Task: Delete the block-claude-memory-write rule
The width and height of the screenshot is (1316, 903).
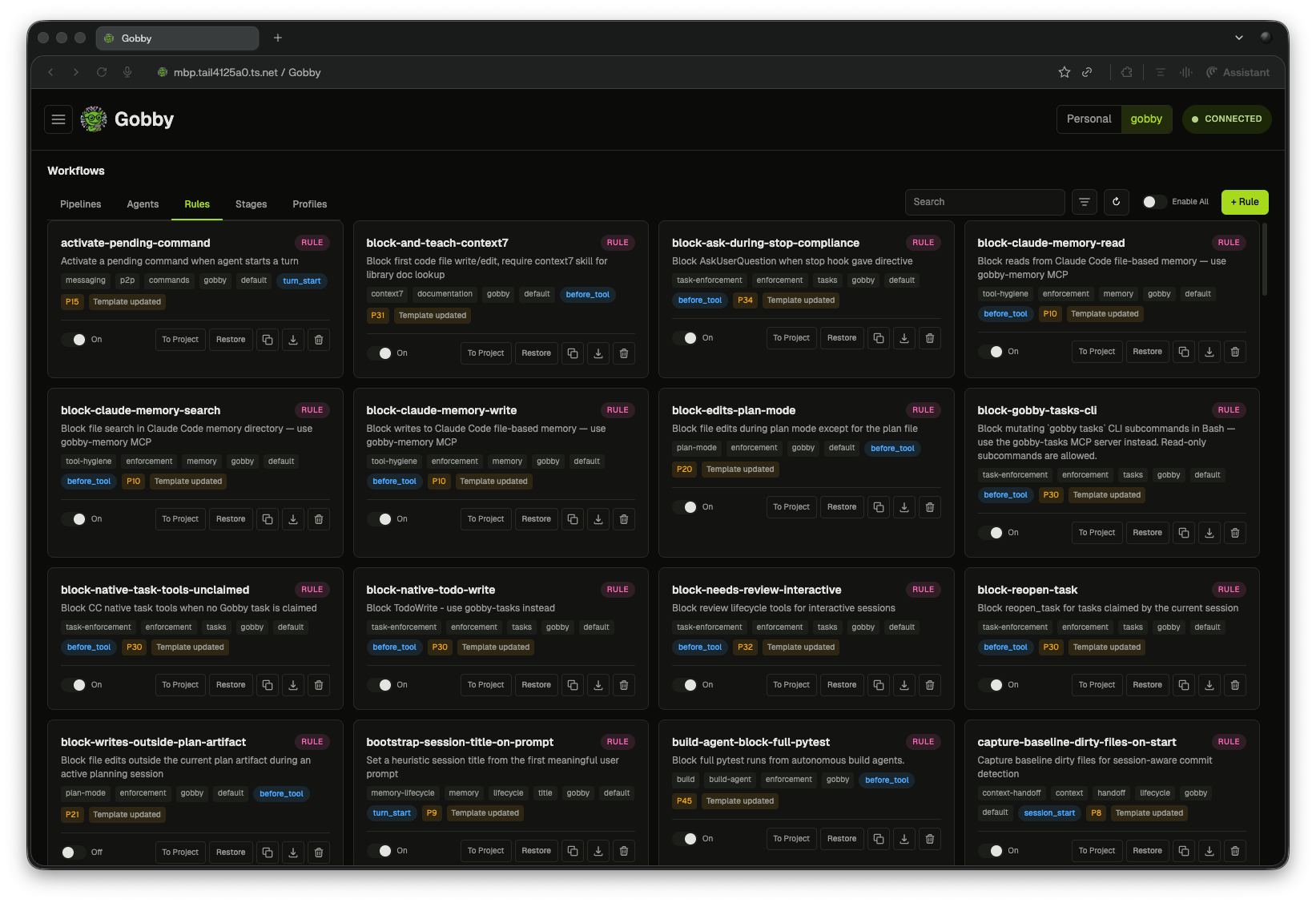Action: (624, 519)
